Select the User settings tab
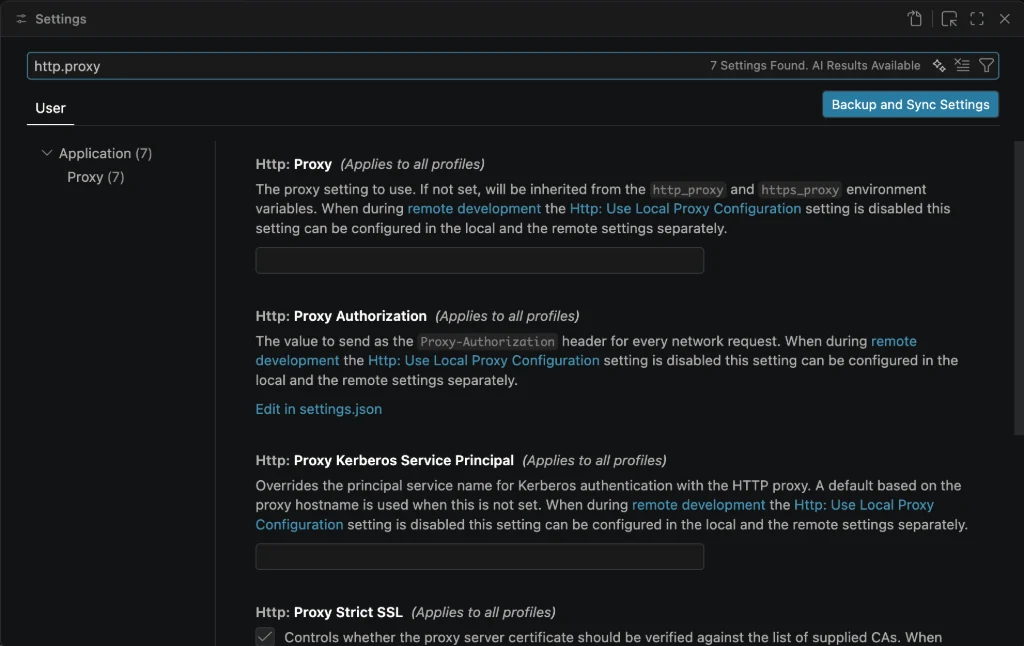The width and height of the screenshot is (1024, 646). (x=50, y=108)
